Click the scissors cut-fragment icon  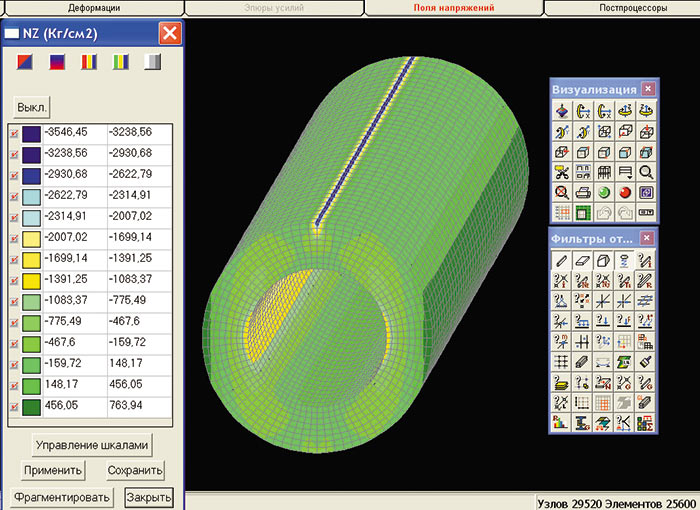(561, 171)
